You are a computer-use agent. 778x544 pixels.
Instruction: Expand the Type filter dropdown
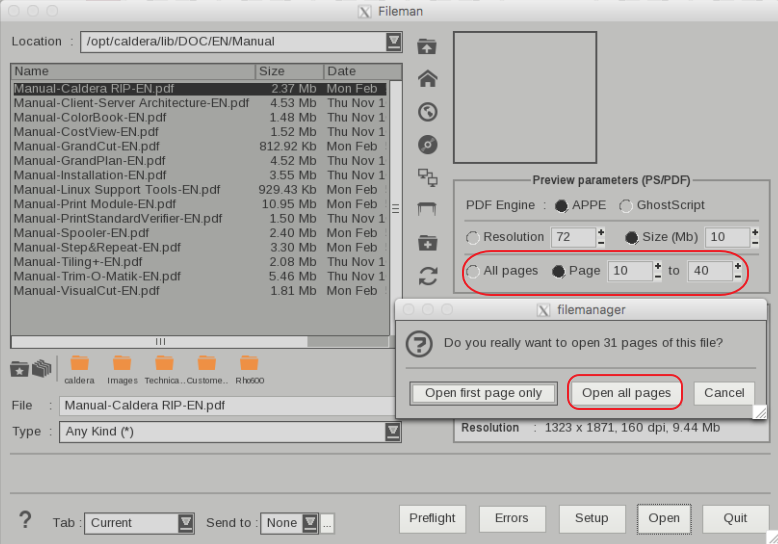(392, 431)
